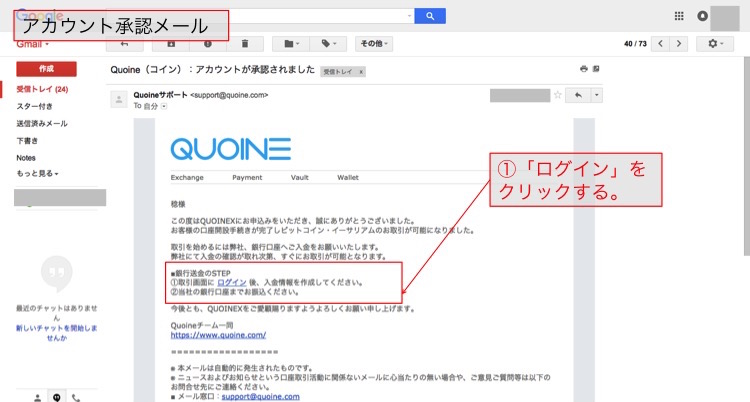Open the phone calls icon
The width and height of the screenshot is (750, 402).
76,397
